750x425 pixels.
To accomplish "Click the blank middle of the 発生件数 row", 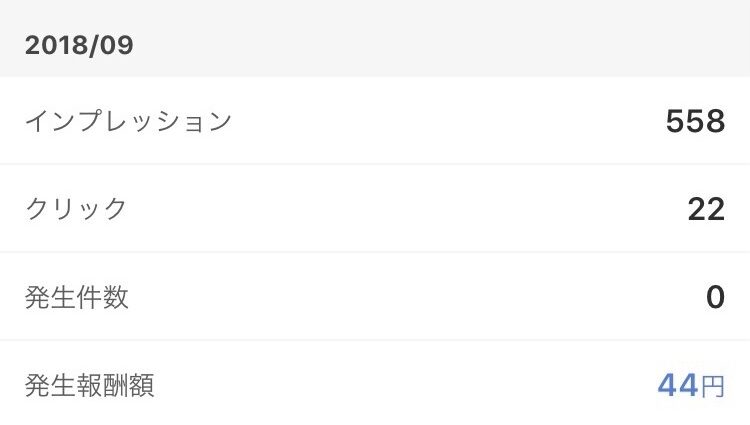I will [x=400, y=297].
